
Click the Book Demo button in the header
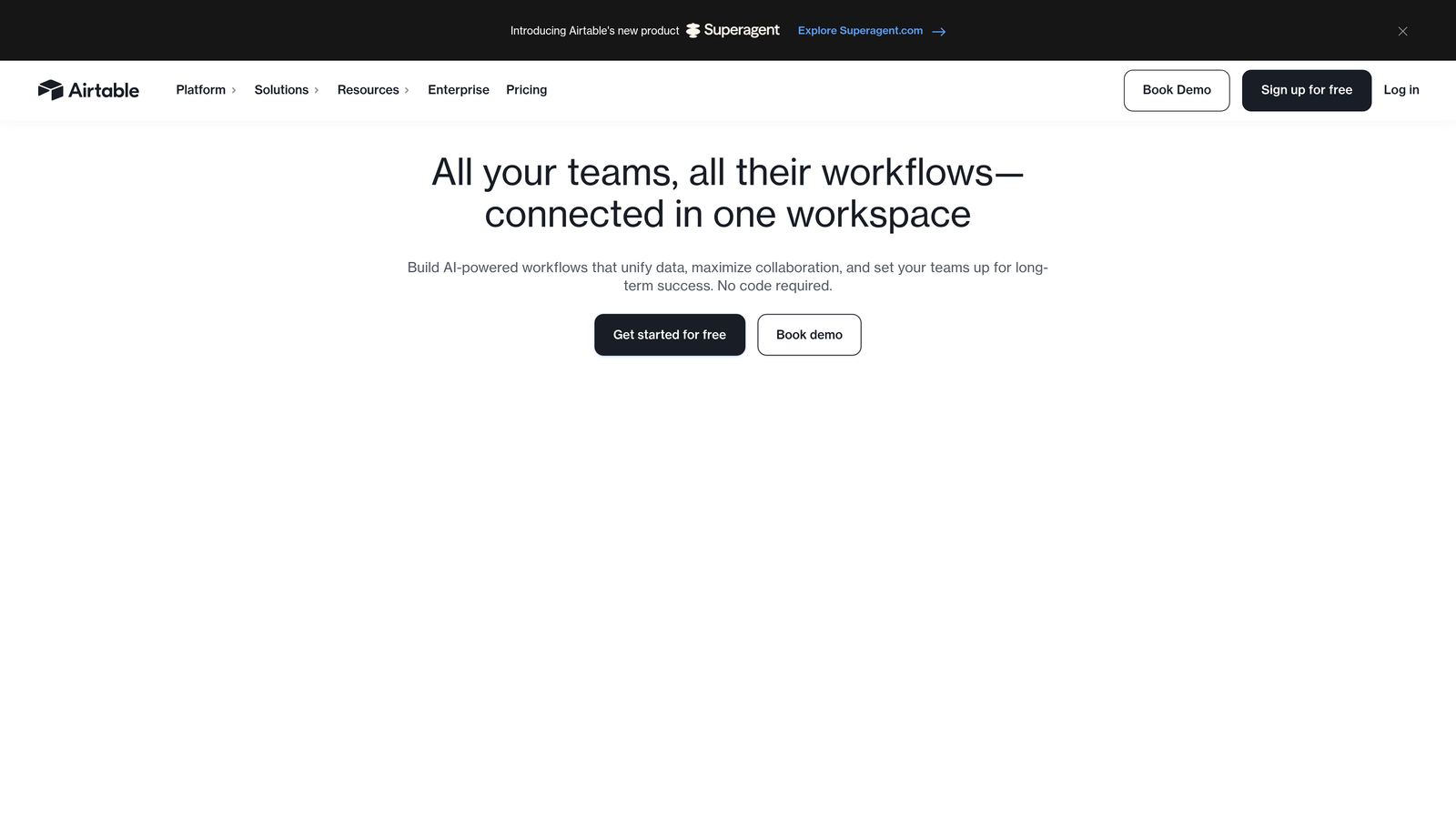pos(1176,90)
